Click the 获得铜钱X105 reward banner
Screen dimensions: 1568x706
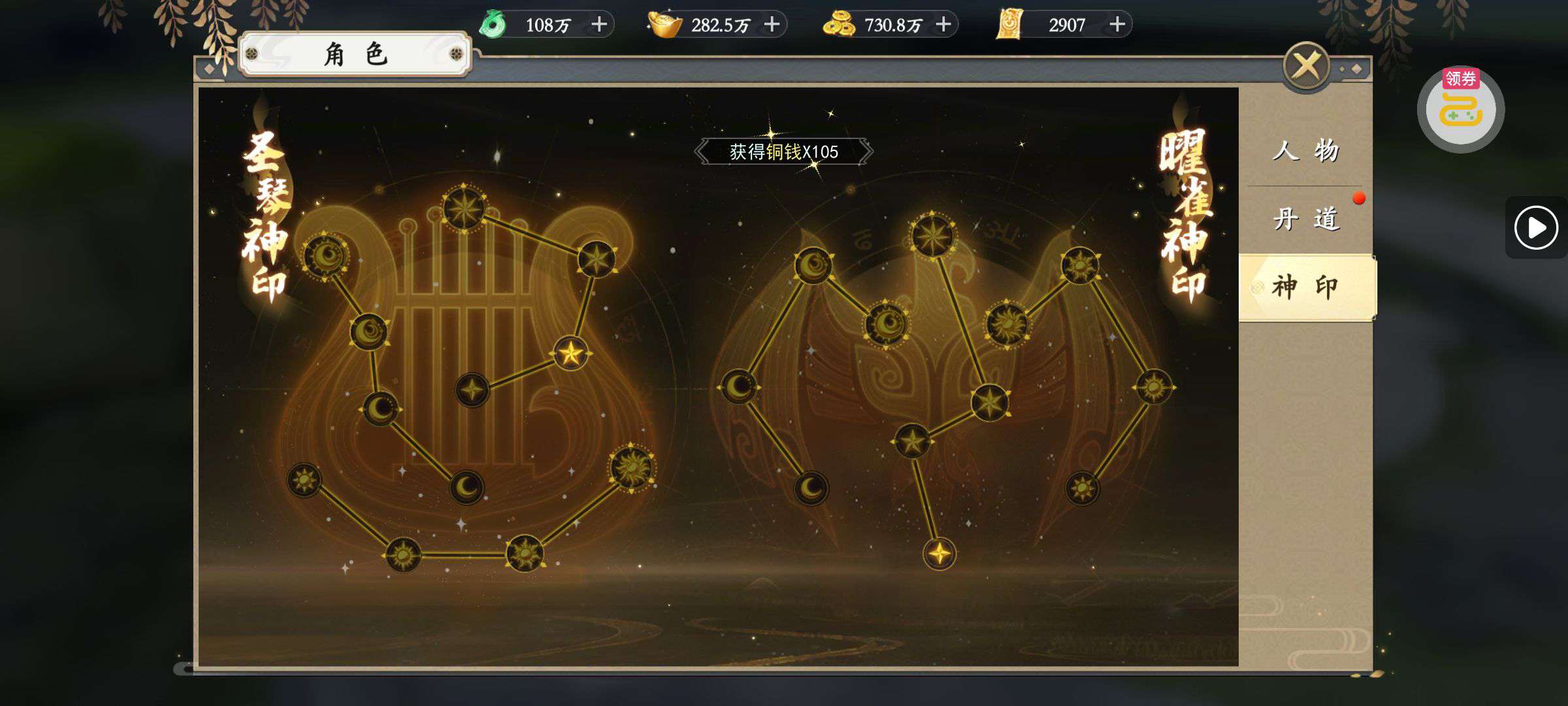tap(783, 152)
